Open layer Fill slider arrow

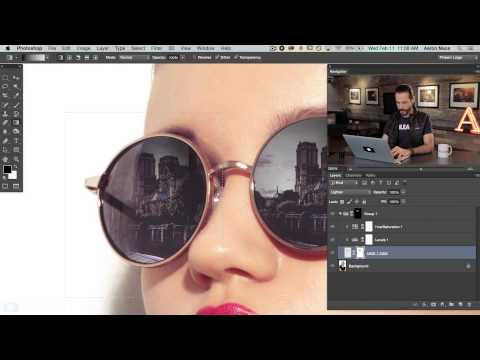tap(403, 202)
